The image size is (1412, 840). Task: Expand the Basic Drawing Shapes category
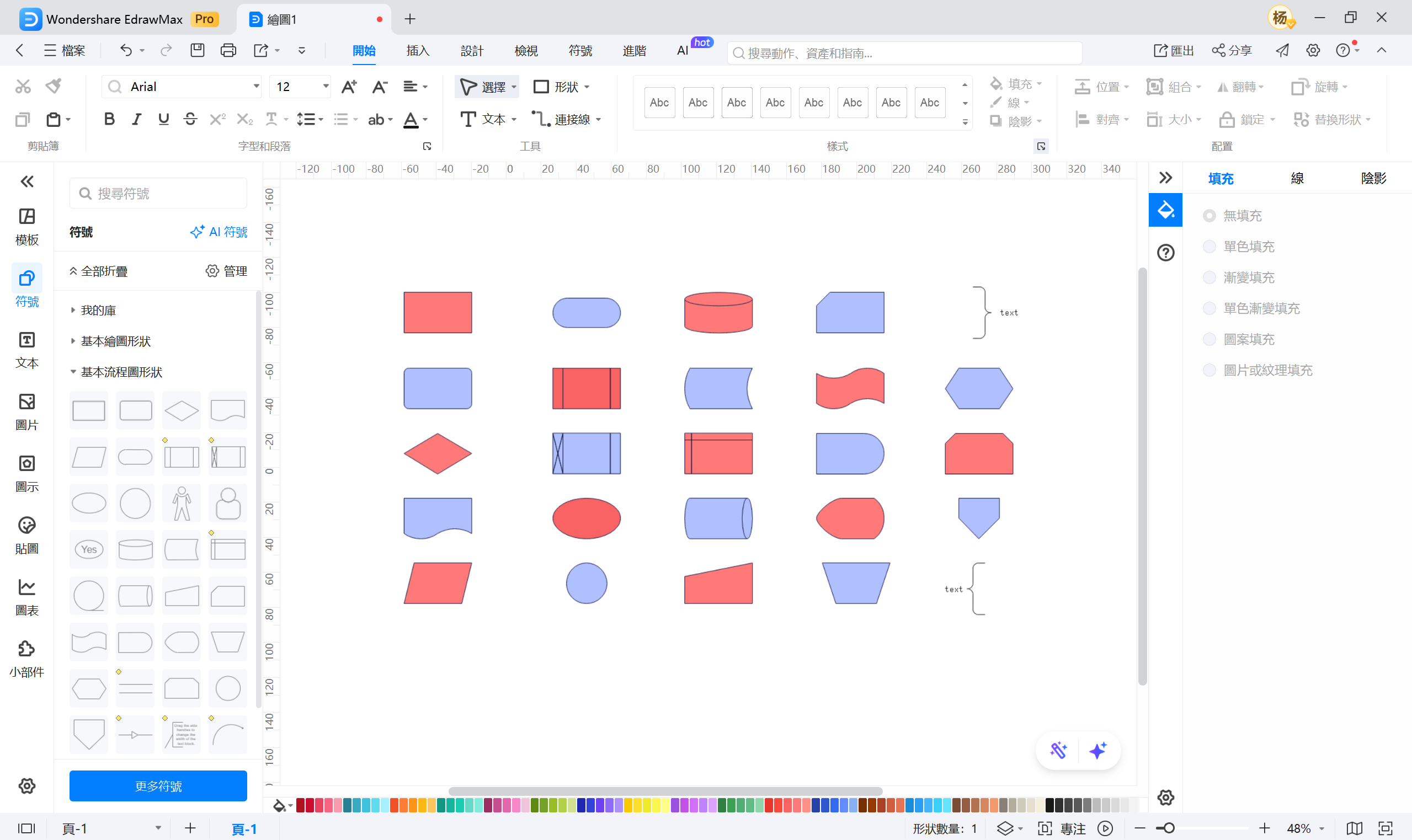tap(115, 341)
